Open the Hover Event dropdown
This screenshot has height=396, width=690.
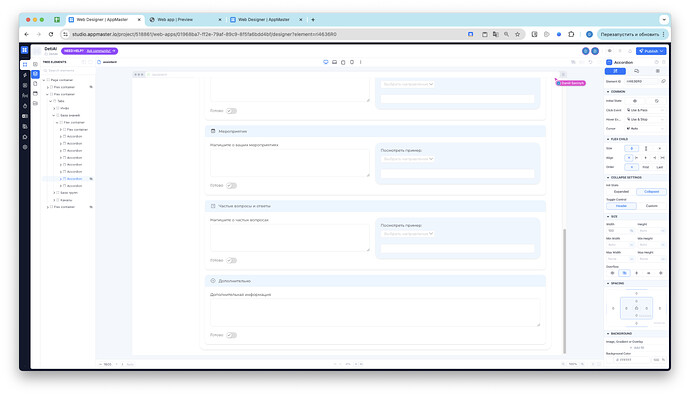(x=646, y=119)
